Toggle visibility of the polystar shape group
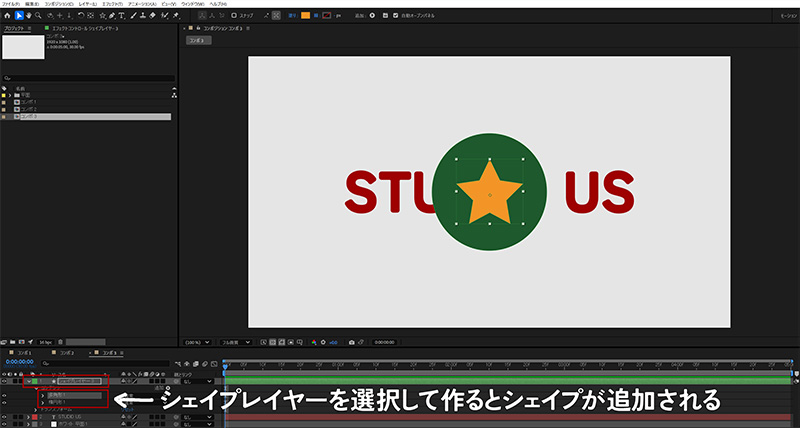800x428 pixels. (4, 395)
